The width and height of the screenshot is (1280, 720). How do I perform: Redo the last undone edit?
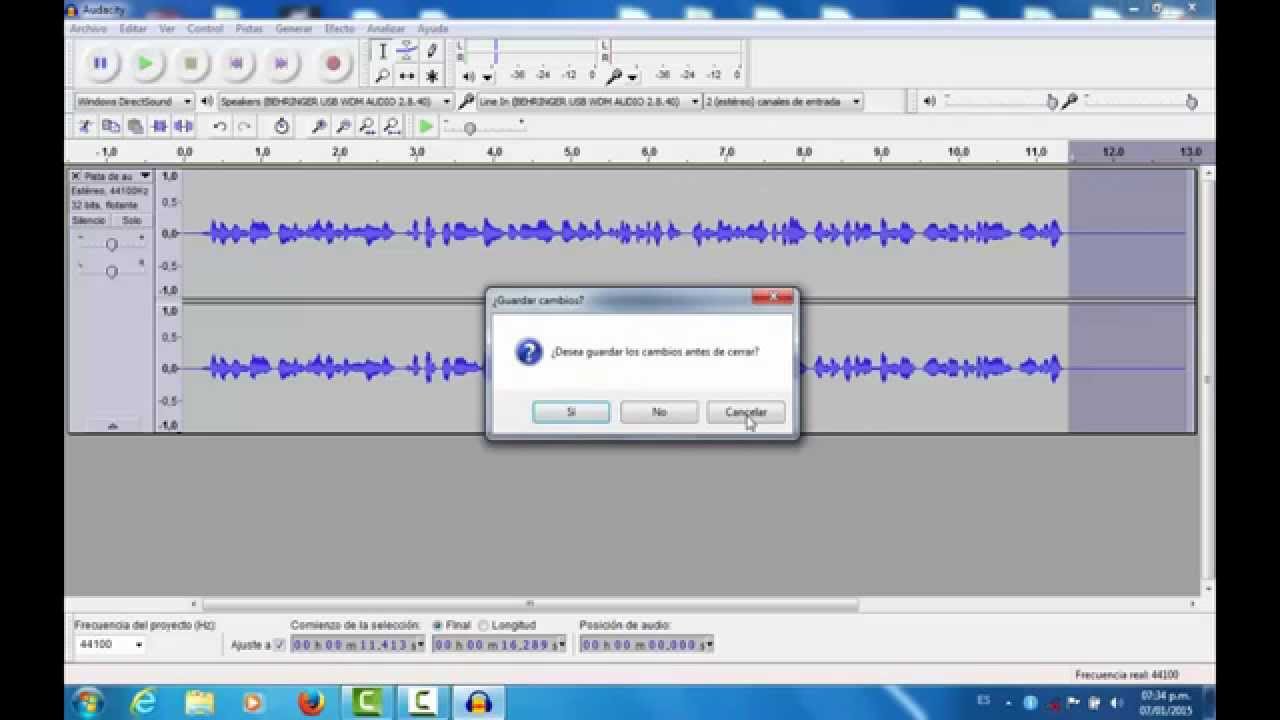click(x=243, y=126)
